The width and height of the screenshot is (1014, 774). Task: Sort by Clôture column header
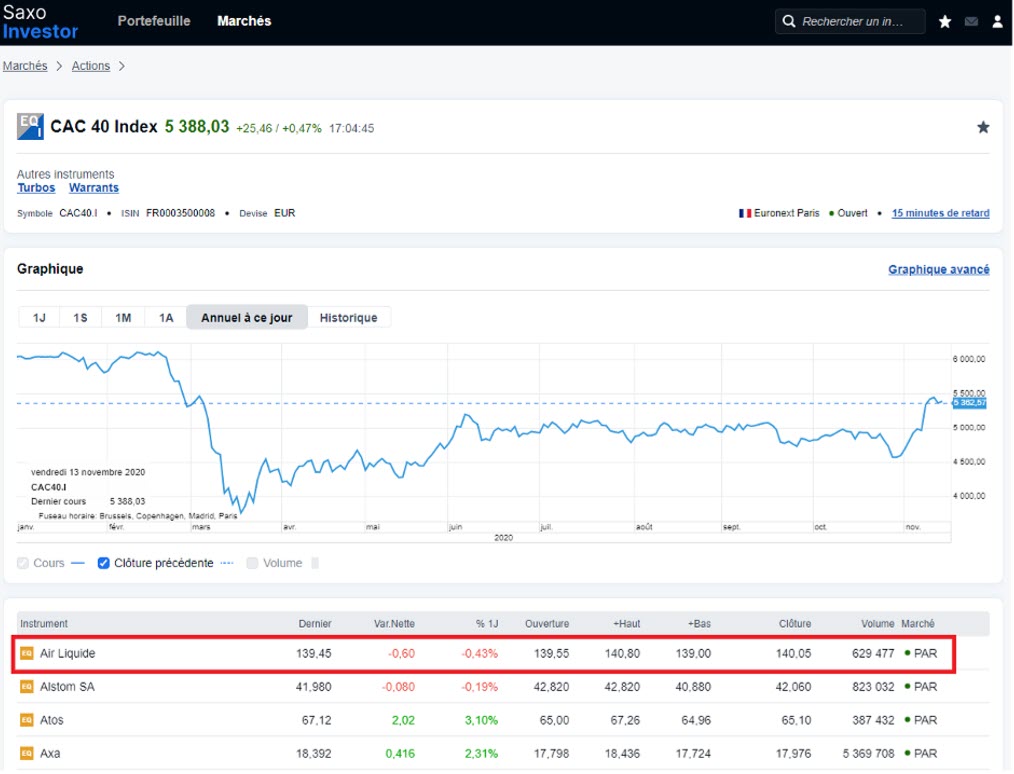tap(795, 624)
